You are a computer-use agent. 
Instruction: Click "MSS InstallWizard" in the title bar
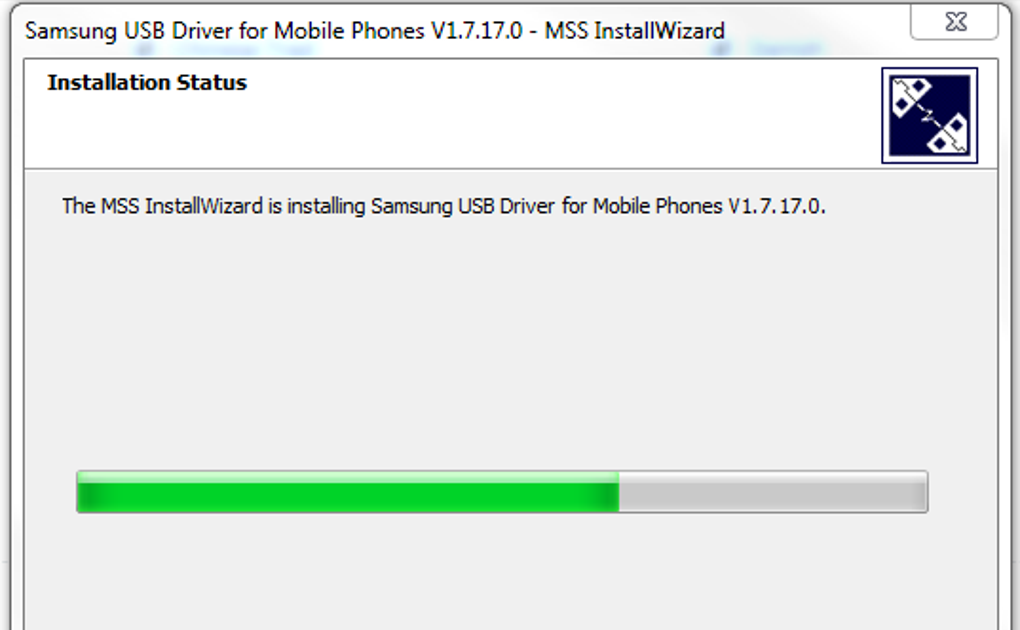point(634,31)
